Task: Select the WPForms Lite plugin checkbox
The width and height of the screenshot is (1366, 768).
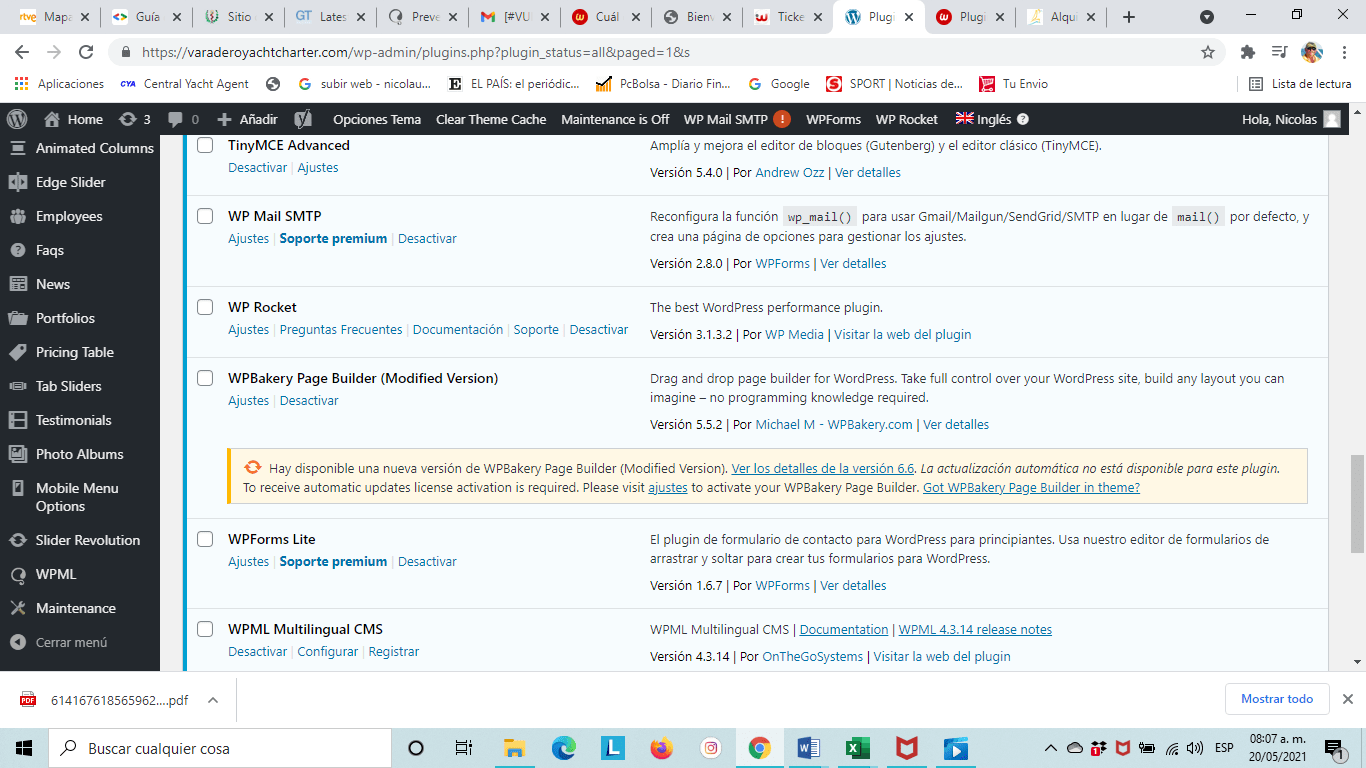Action: 205,539
